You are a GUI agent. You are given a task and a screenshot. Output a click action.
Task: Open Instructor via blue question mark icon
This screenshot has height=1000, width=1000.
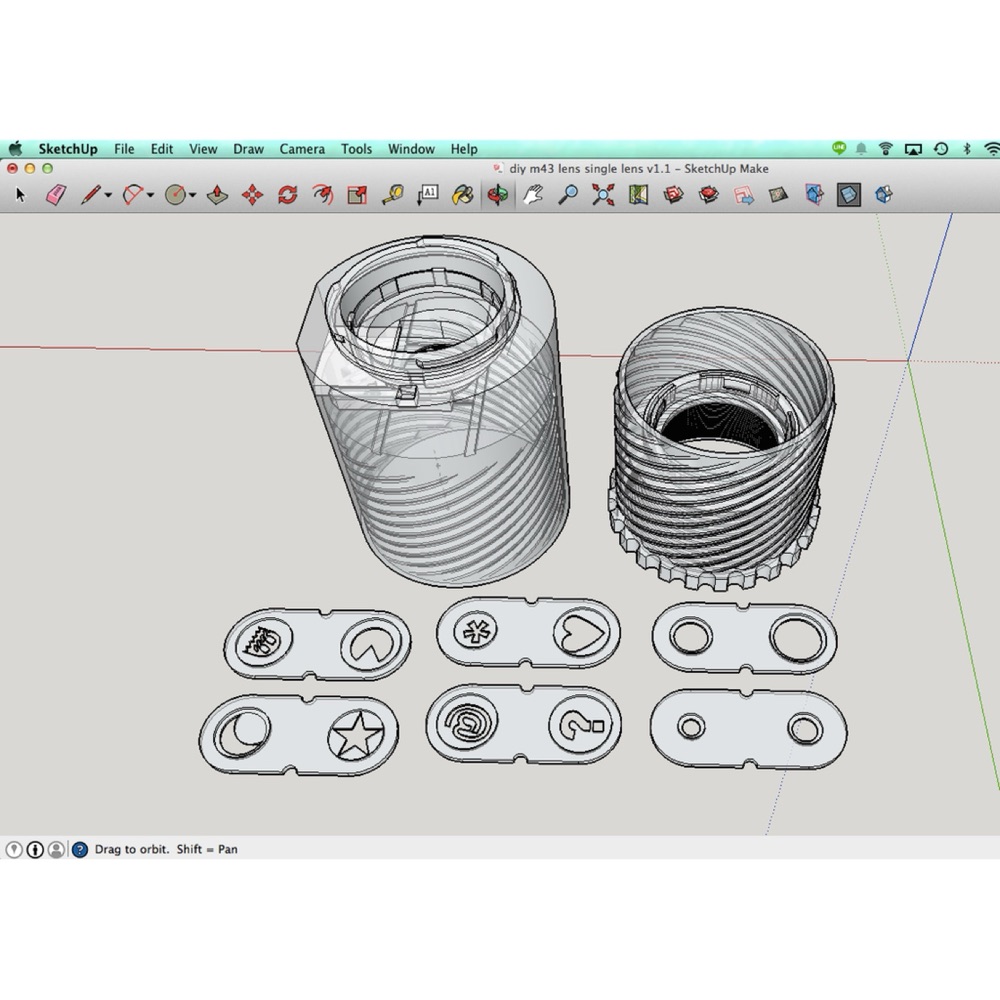pos(80,849)
